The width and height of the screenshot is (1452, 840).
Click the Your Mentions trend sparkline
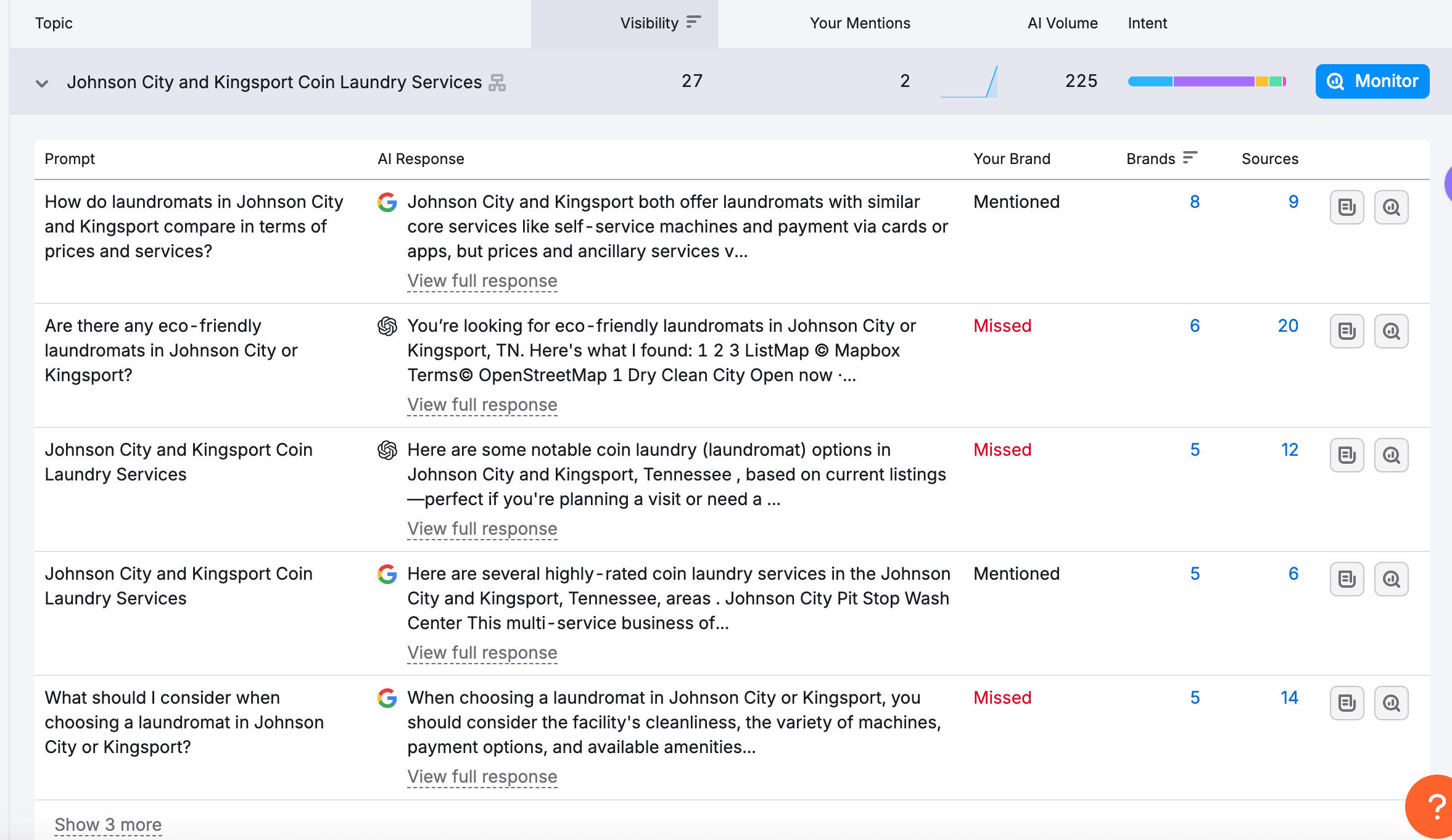coord(968,81)
